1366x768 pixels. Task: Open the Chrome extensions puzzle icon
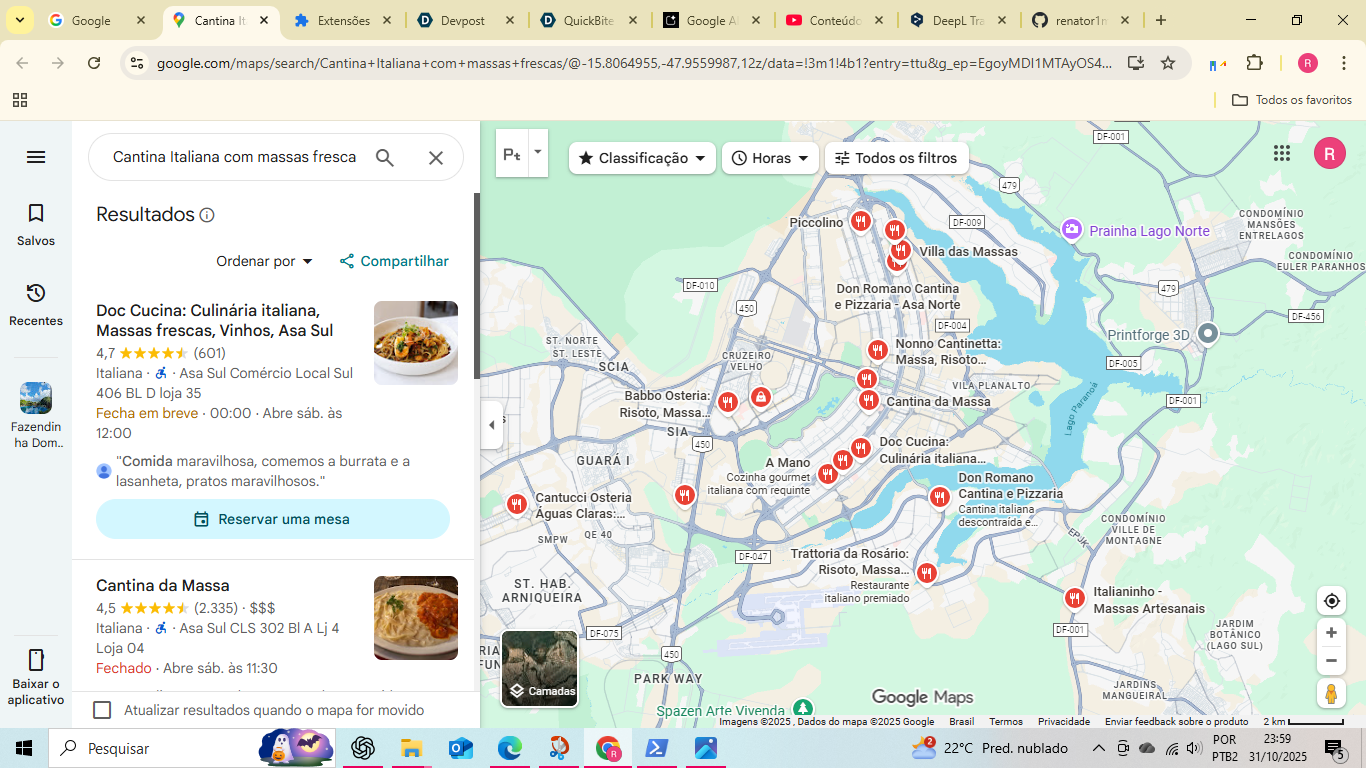pyautogui.click(x=1255, y=63)
